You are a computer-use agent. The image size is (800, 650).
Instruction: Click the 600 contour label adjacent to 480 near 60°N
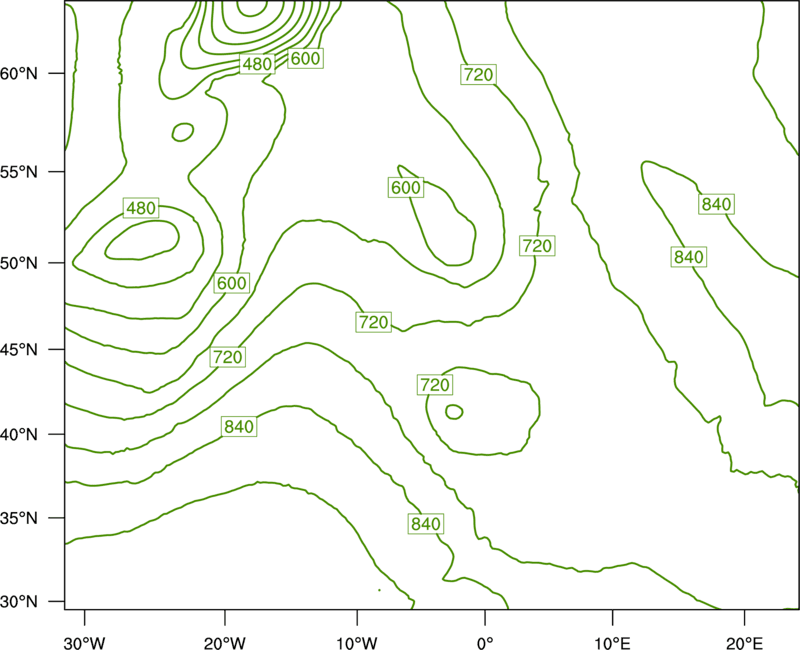[x=306, y=58]
